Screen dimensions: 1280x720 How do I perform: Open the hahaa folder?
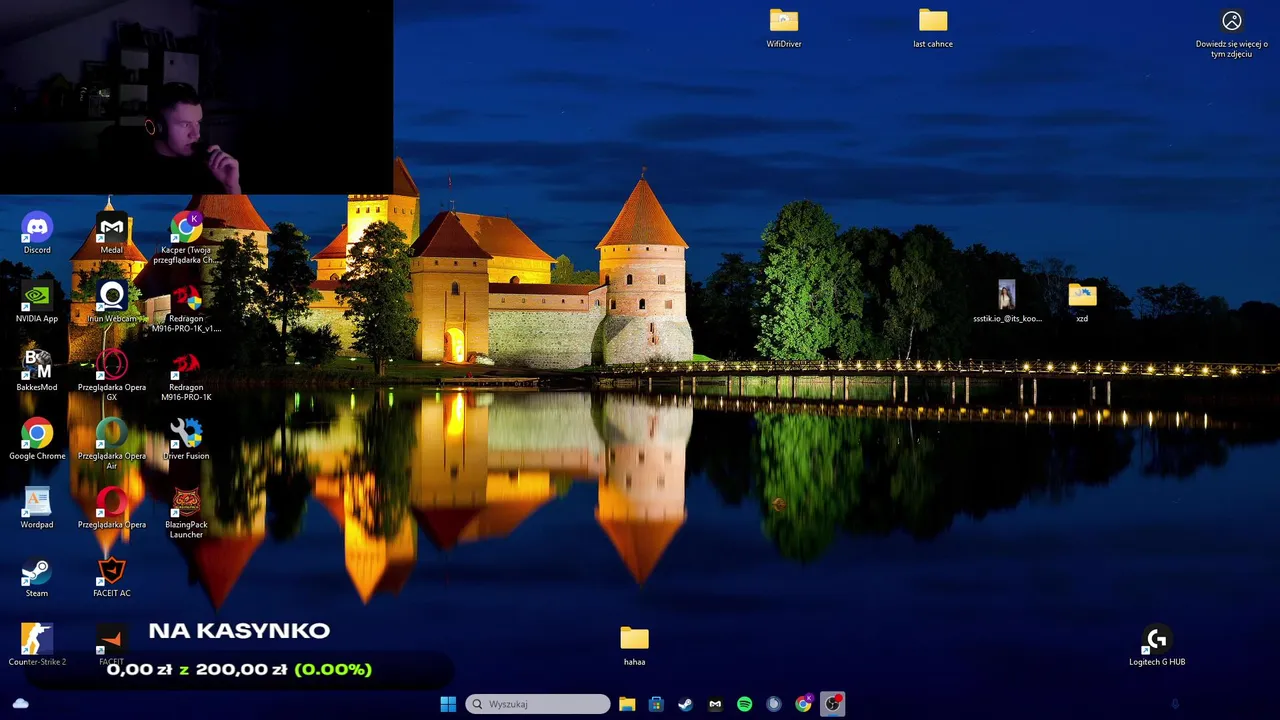point(634,645)
